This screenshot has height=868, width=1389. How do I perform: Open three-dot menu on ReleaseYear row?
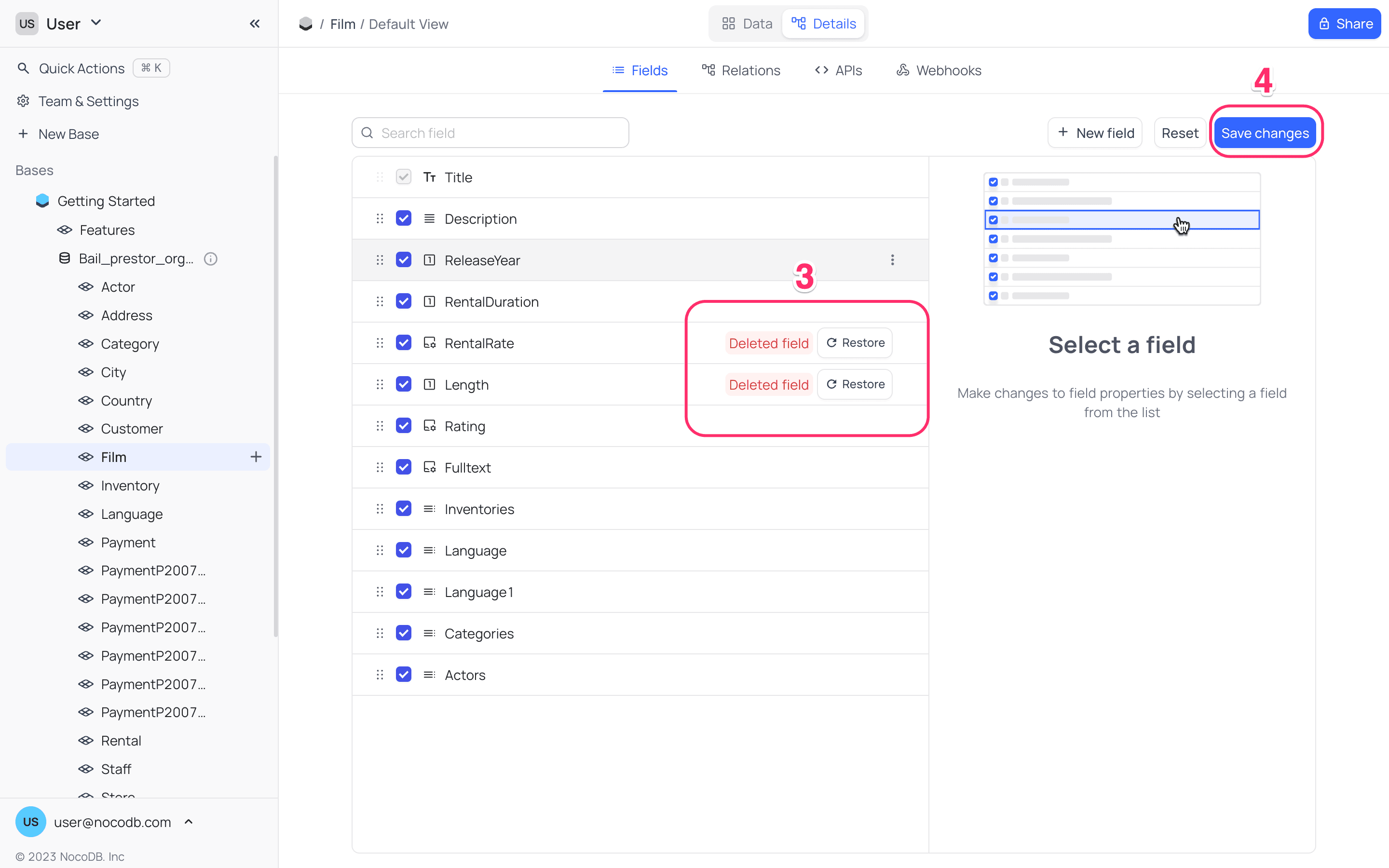tap(892, 260)
